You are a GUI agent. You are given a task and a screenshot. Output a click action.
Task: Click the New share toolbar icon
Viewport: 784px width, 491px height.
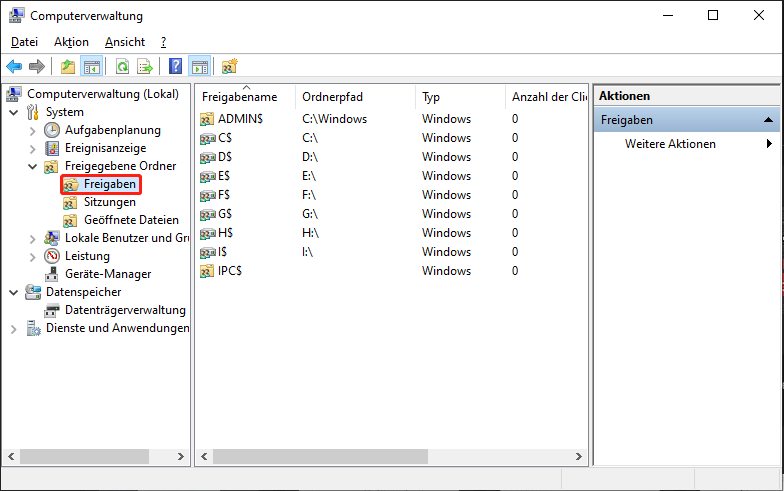click(230, 67)
